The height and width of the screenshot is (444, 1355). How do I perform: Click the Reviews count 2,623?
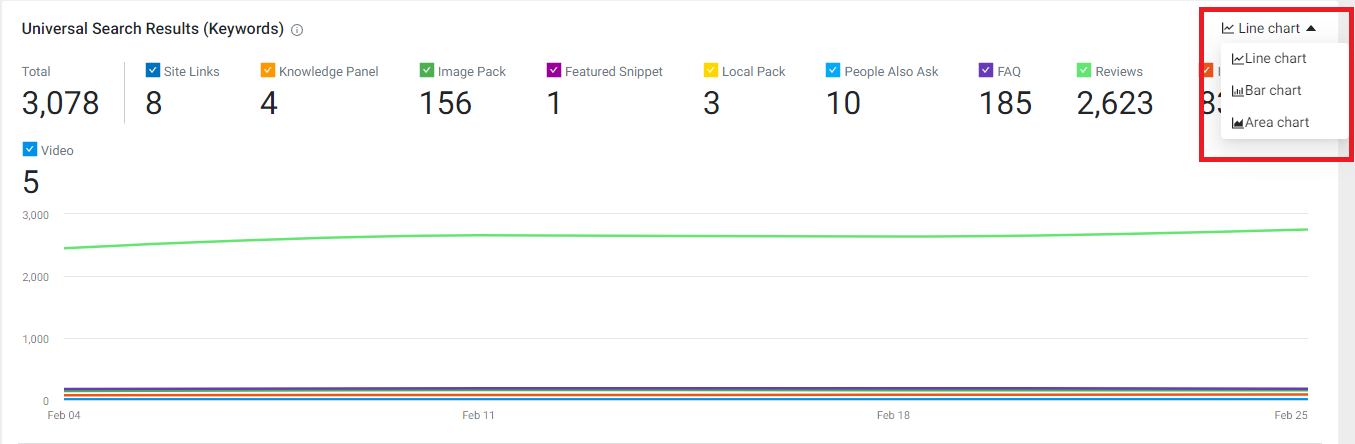pyautogui.click(x=1115, y=103)
